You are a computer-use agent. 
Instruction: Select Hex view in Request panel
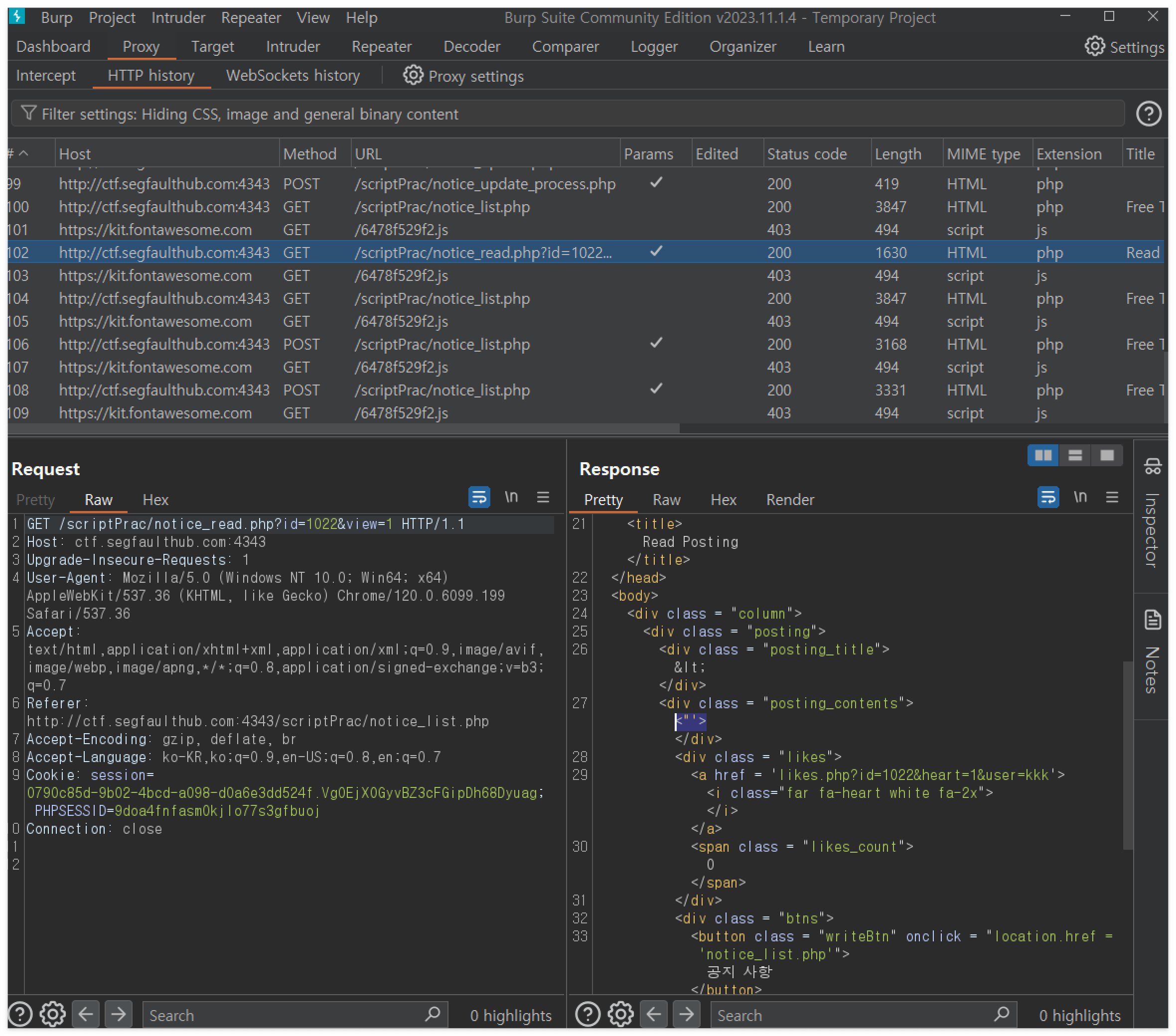[x=155, y=499]
